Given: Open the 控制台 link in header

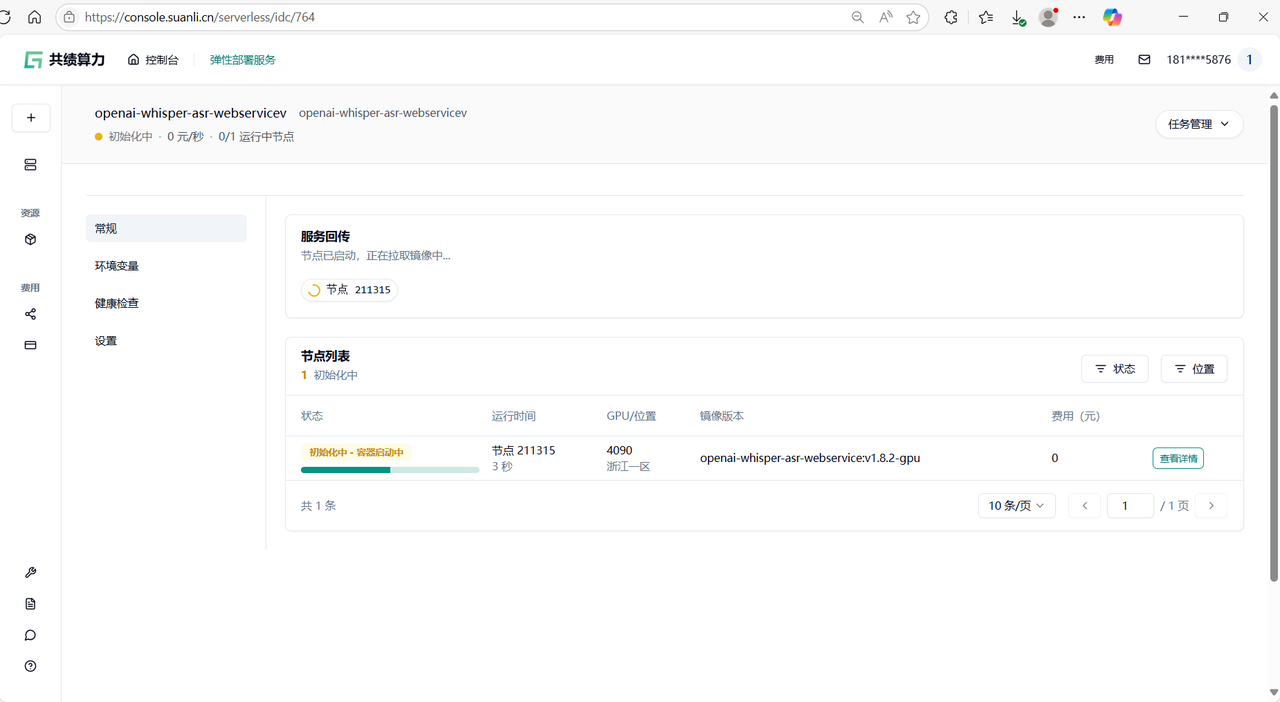Looking at the screenshot, I should [x=153, y=60].
